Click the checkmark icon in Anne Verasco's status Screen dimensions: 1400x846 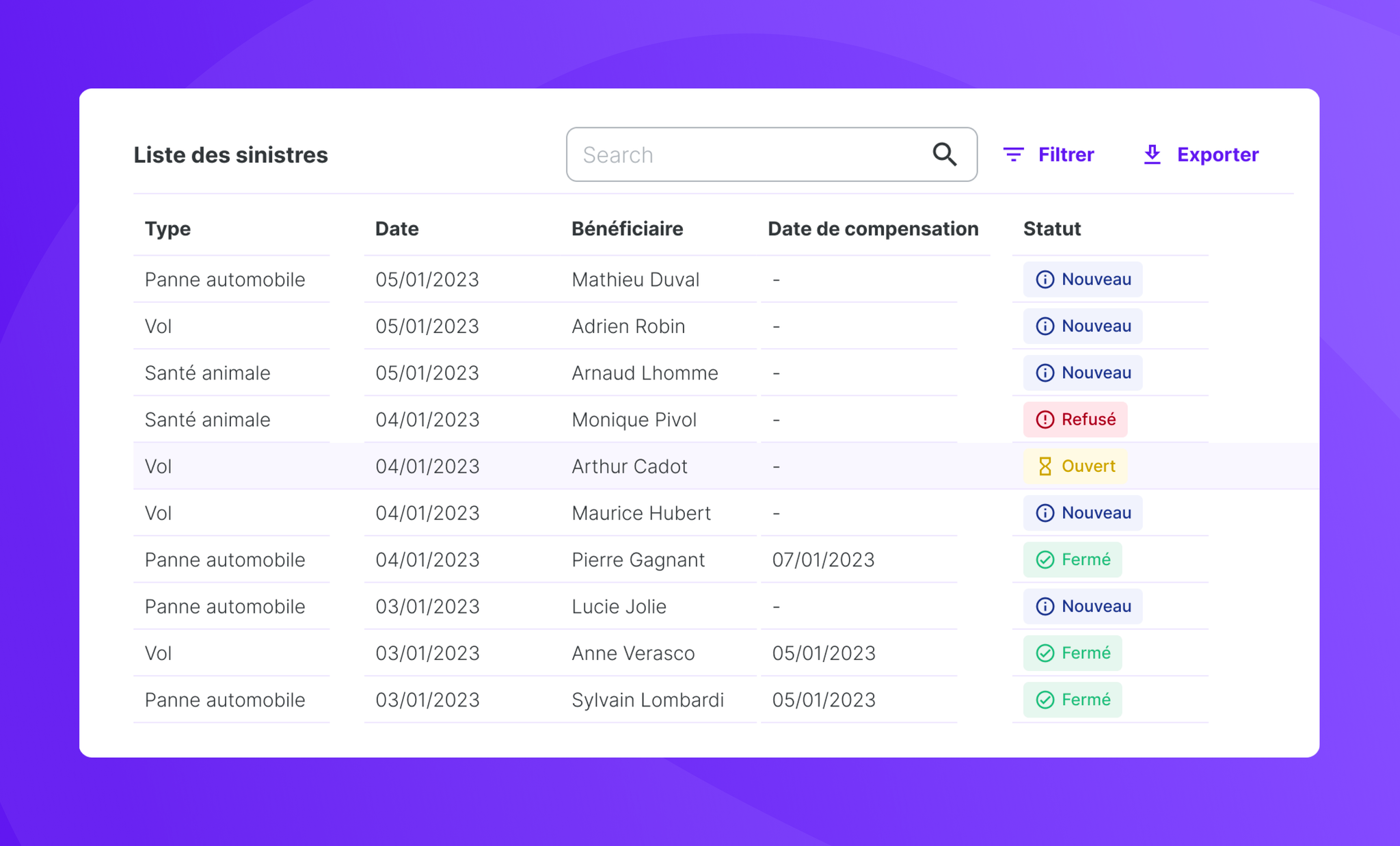[x=1045, y=653]
